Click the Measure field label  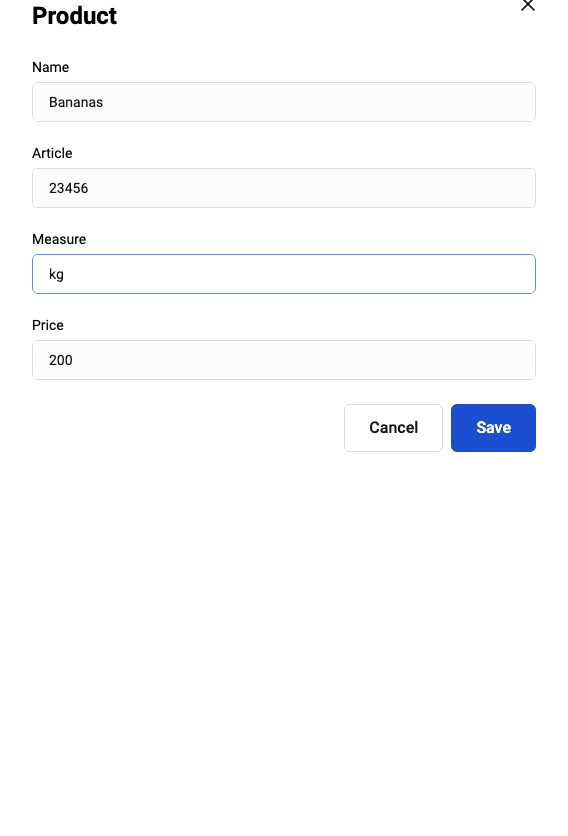point(59,239)
